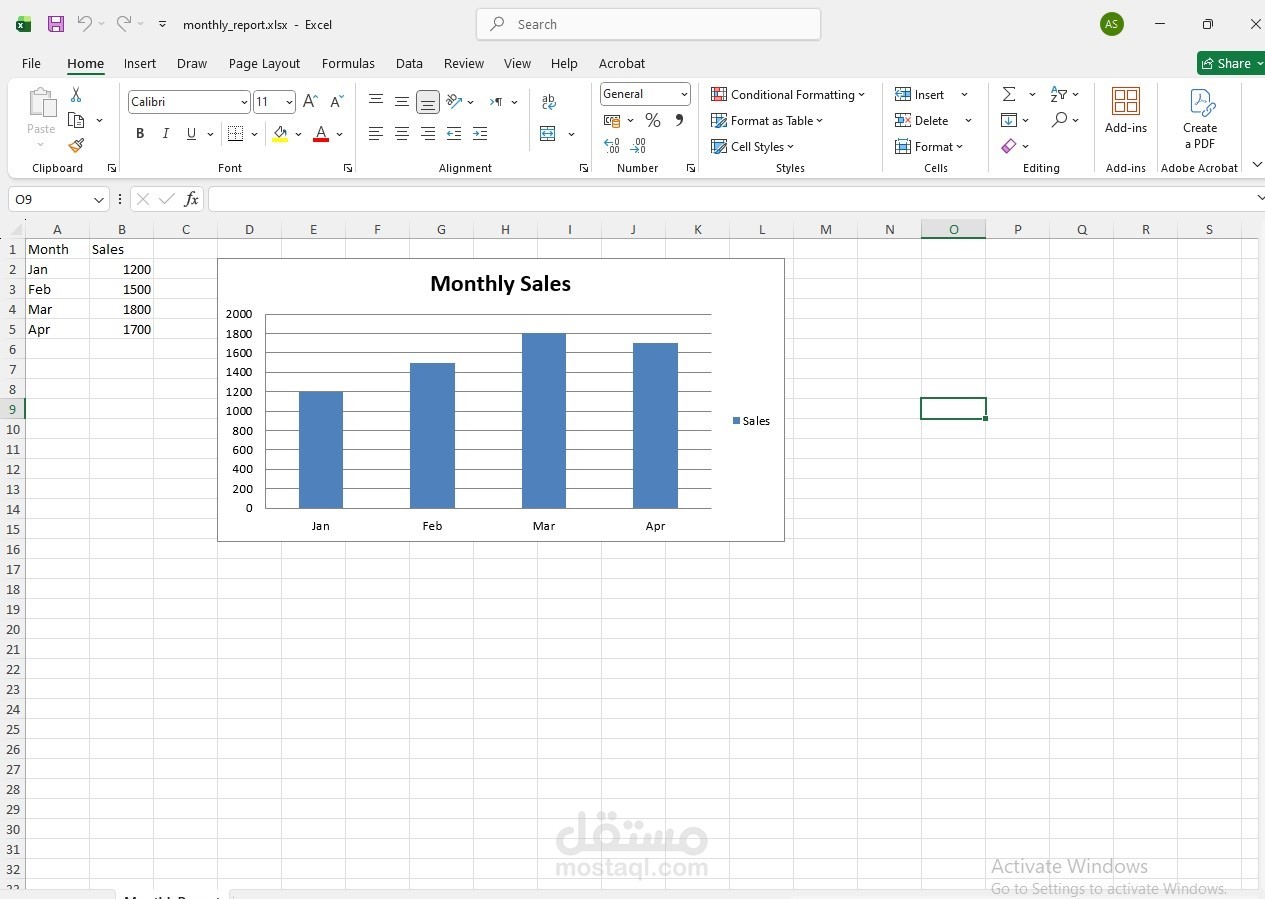Click the Accounting Number Format icon
The width and height of the screenshot is (1265, 899).
pos(612,121)
